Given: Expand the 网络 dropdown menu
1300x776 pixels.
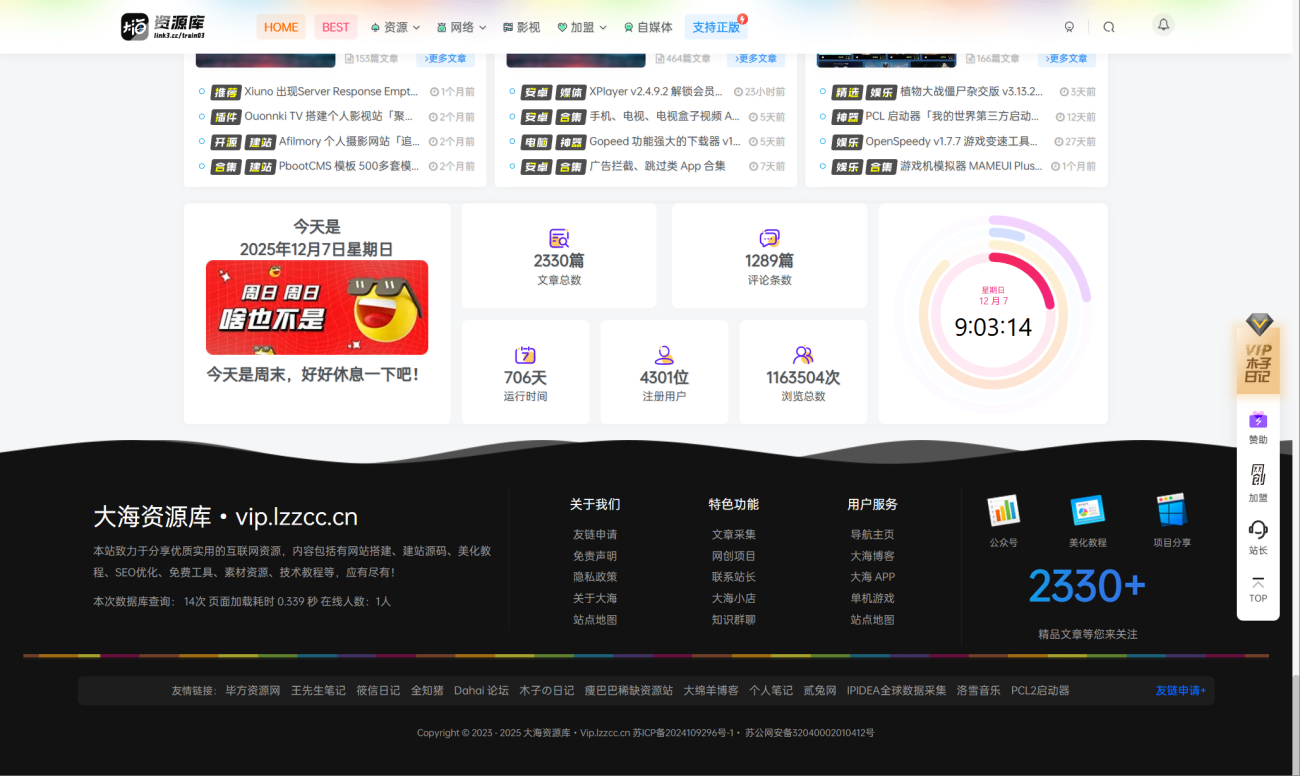Looking at the screenshot, I should pyautogui.click(x=461, y=27).
